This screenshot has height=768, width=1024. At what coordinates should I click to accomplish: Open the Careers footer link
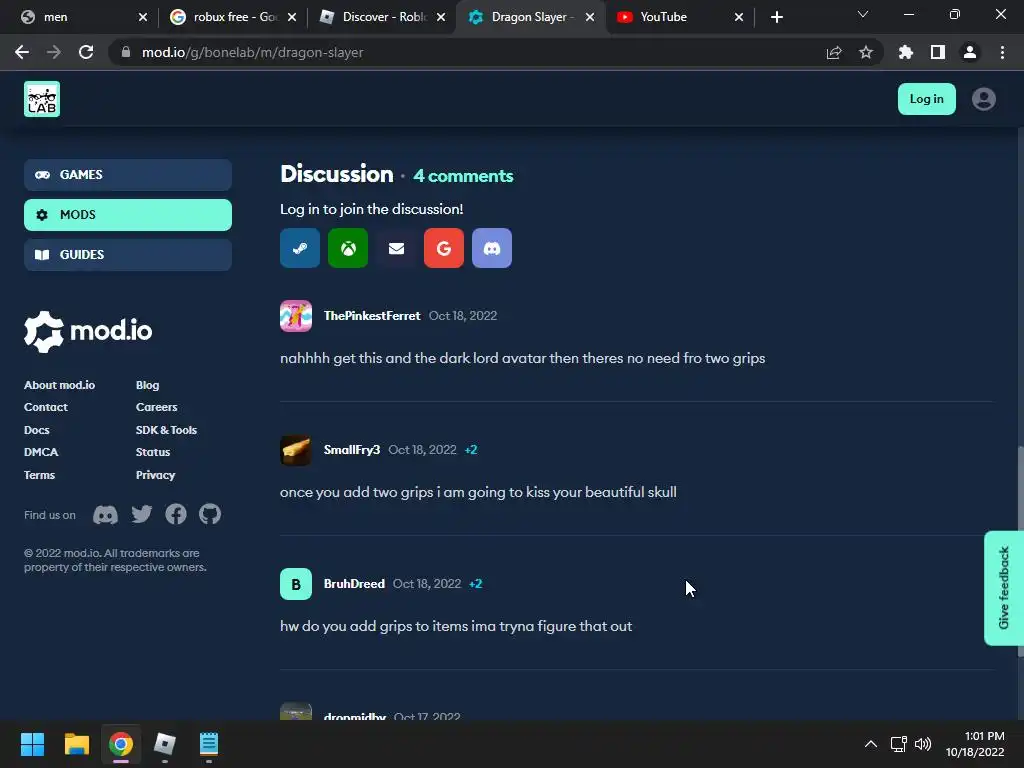tap(157, 408)
